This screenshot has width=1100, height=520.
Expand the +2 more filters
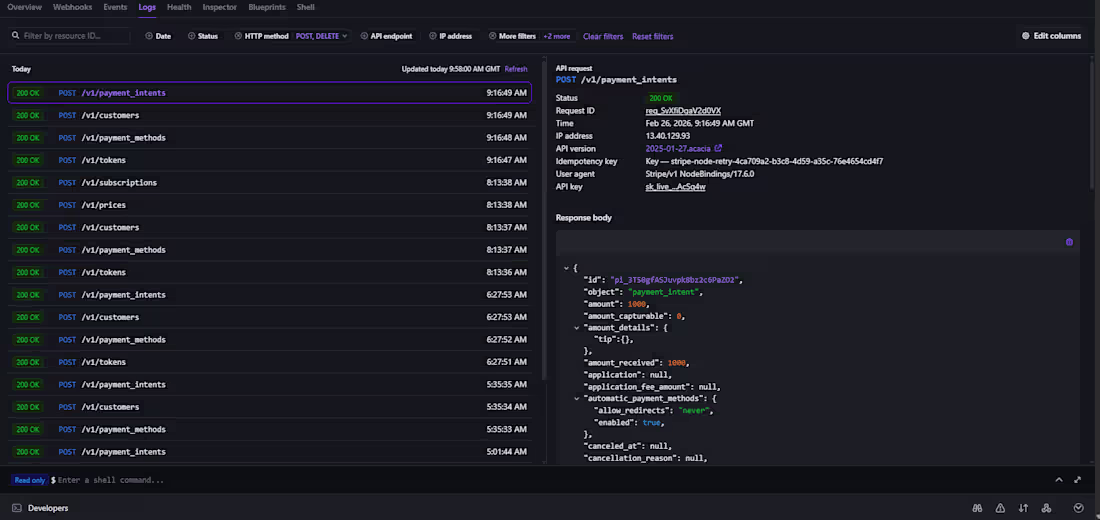pyautogui.click(x=556, y=36)
